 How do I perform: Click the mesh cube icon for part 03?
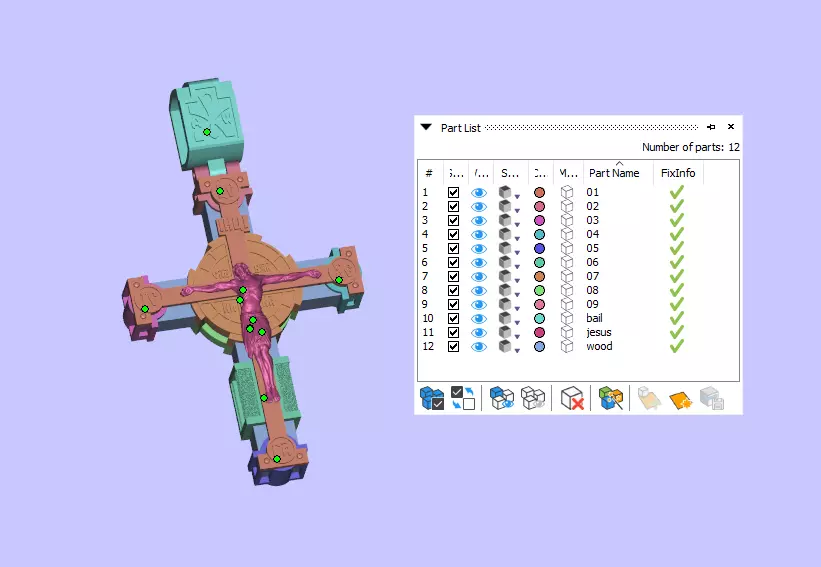(567, 220)
